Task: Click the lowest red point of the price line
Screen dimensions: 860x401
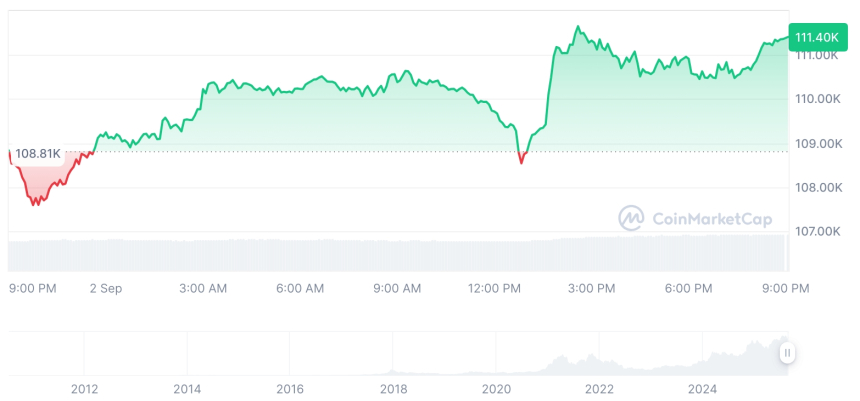Action: pos(35,204)
